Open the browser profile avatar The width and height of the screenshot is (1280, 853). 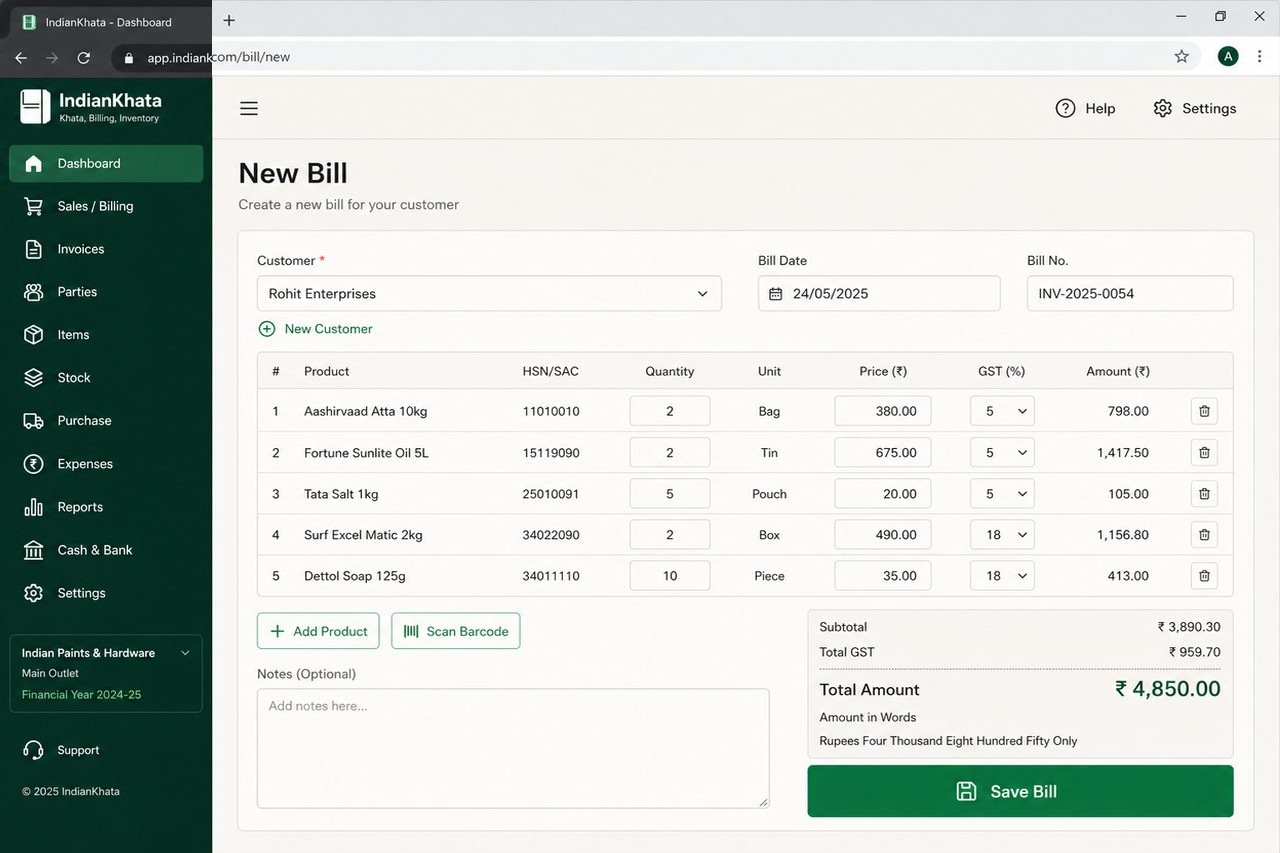(1228, 57)
